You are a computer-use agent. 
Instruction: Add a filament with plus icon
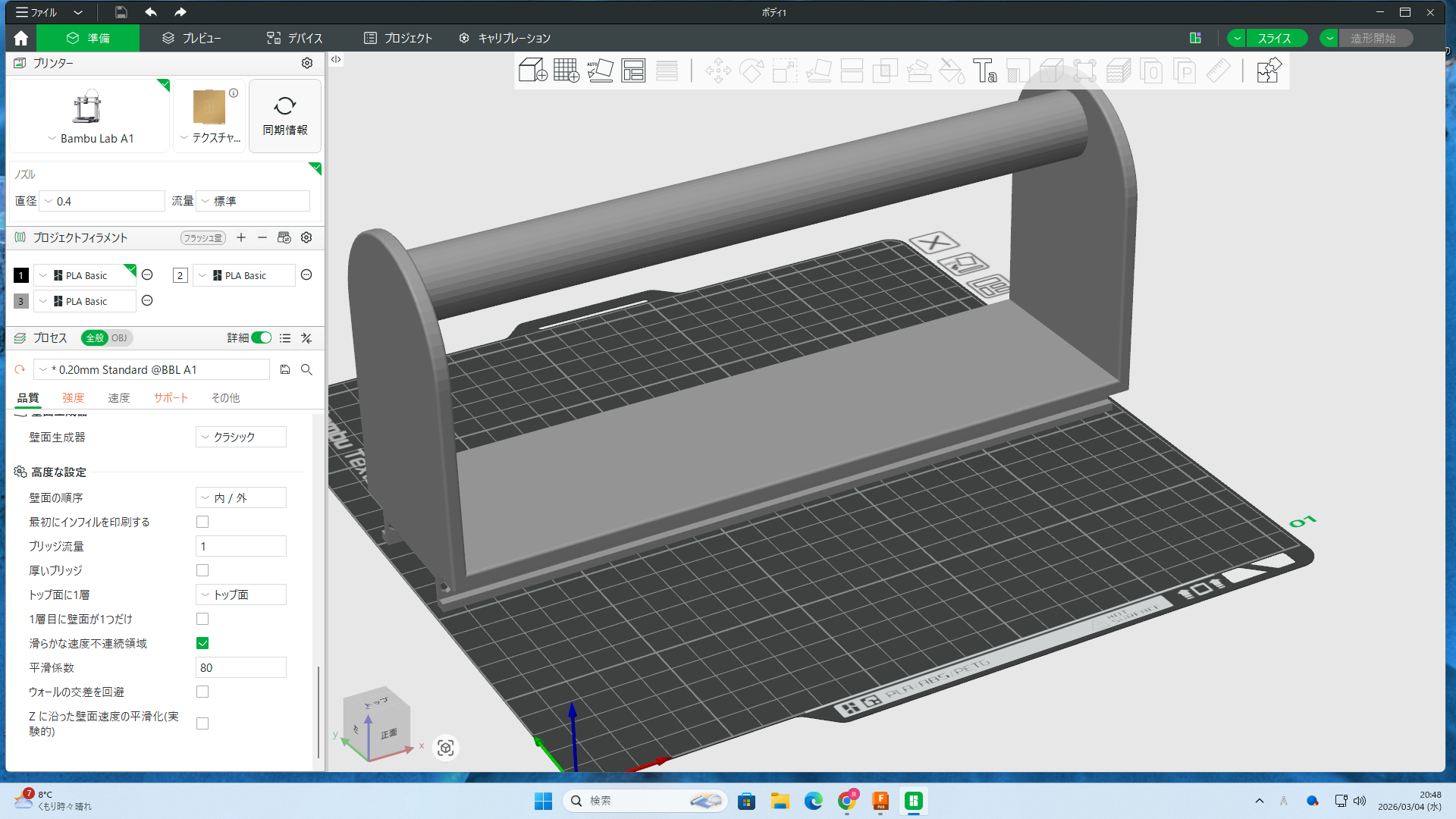click(x=241, y=237)
